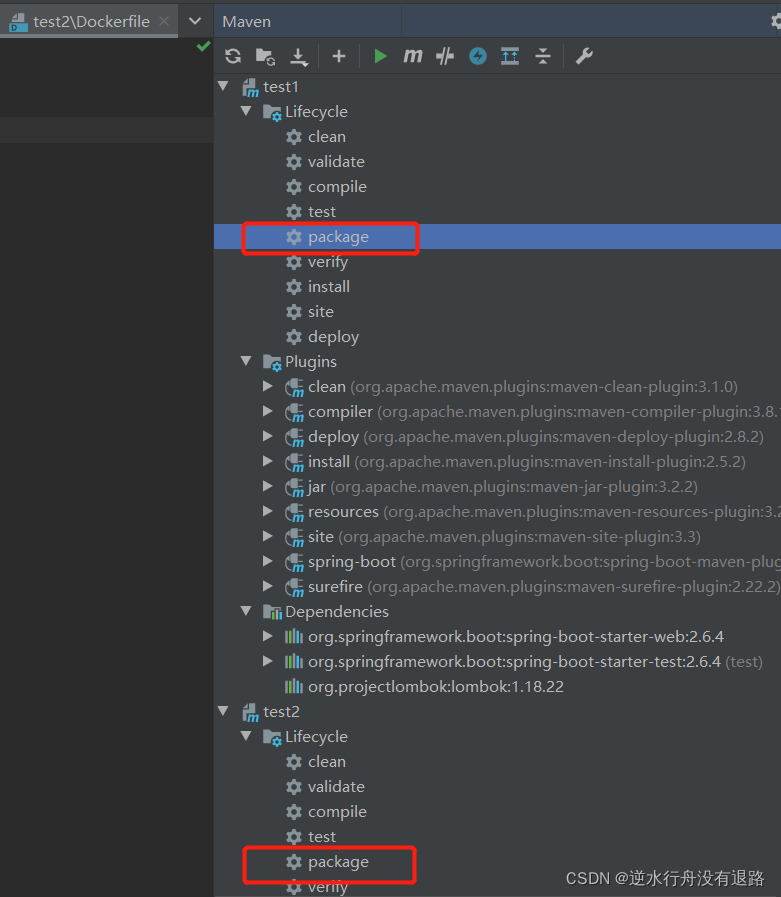
Task: Click the lombok dependency library icon
Action: coord(294,686)
